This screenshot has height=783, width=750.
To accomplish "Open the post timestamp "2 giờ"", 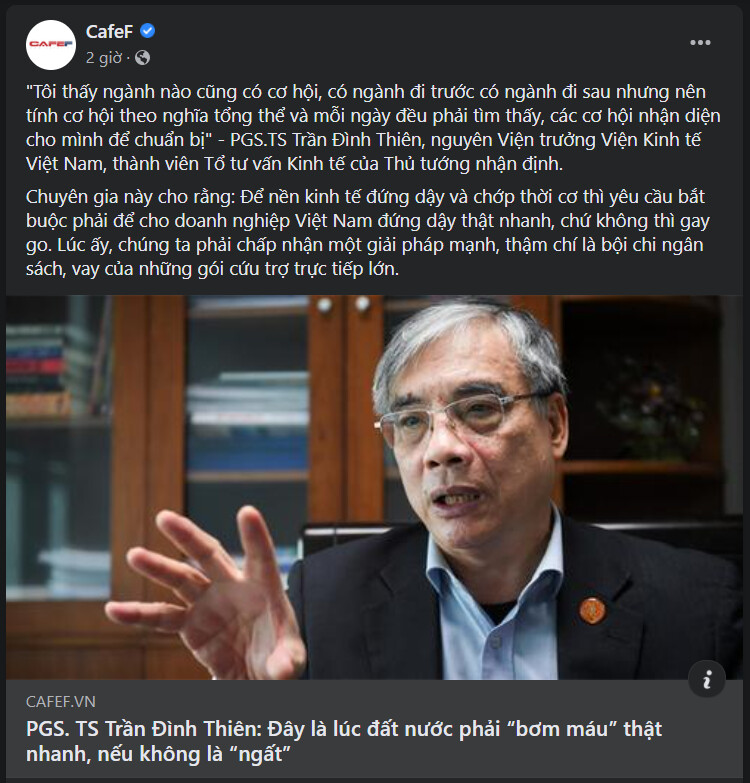I will click(x=103, y=58).
